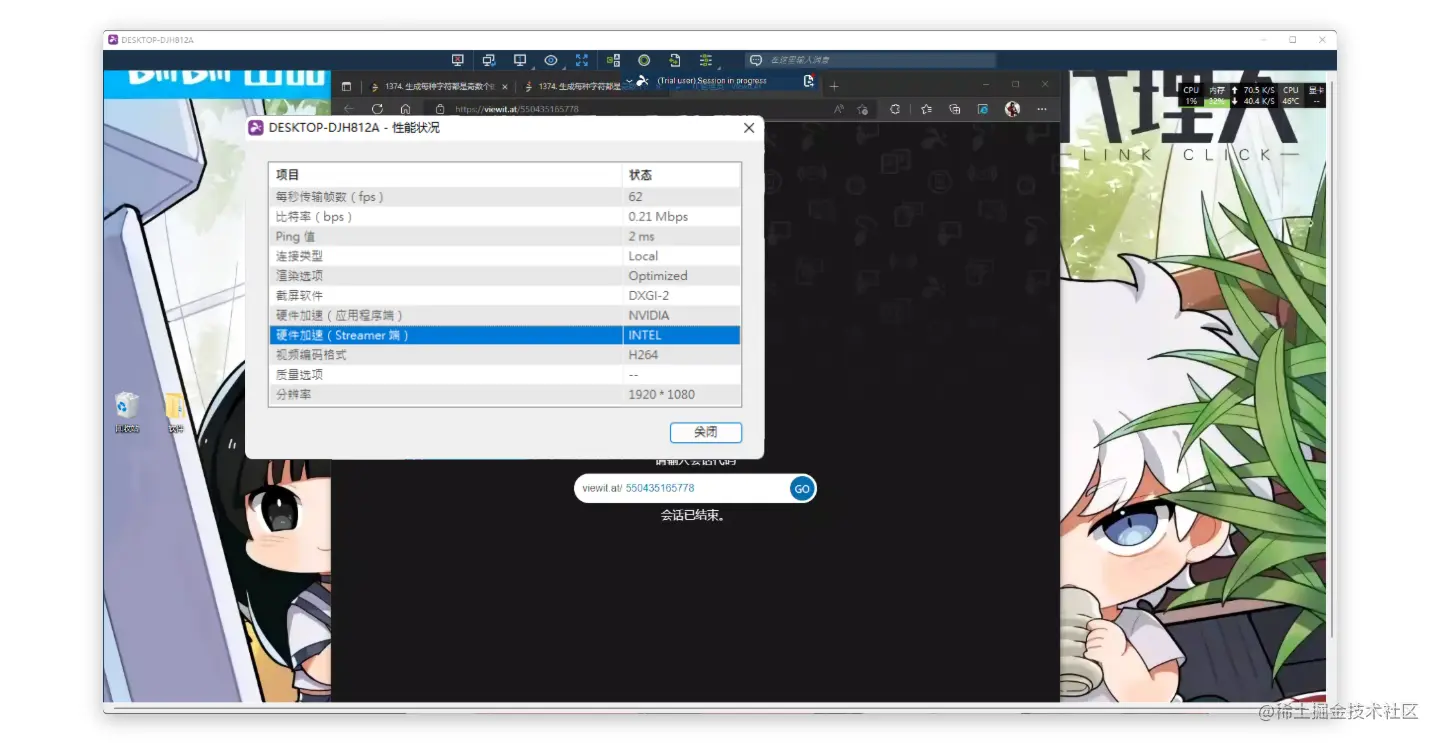Select the 每秒传输帧数 (fps) row
The width and height of the screenshot is (1440, 743).
click(505, 197)
